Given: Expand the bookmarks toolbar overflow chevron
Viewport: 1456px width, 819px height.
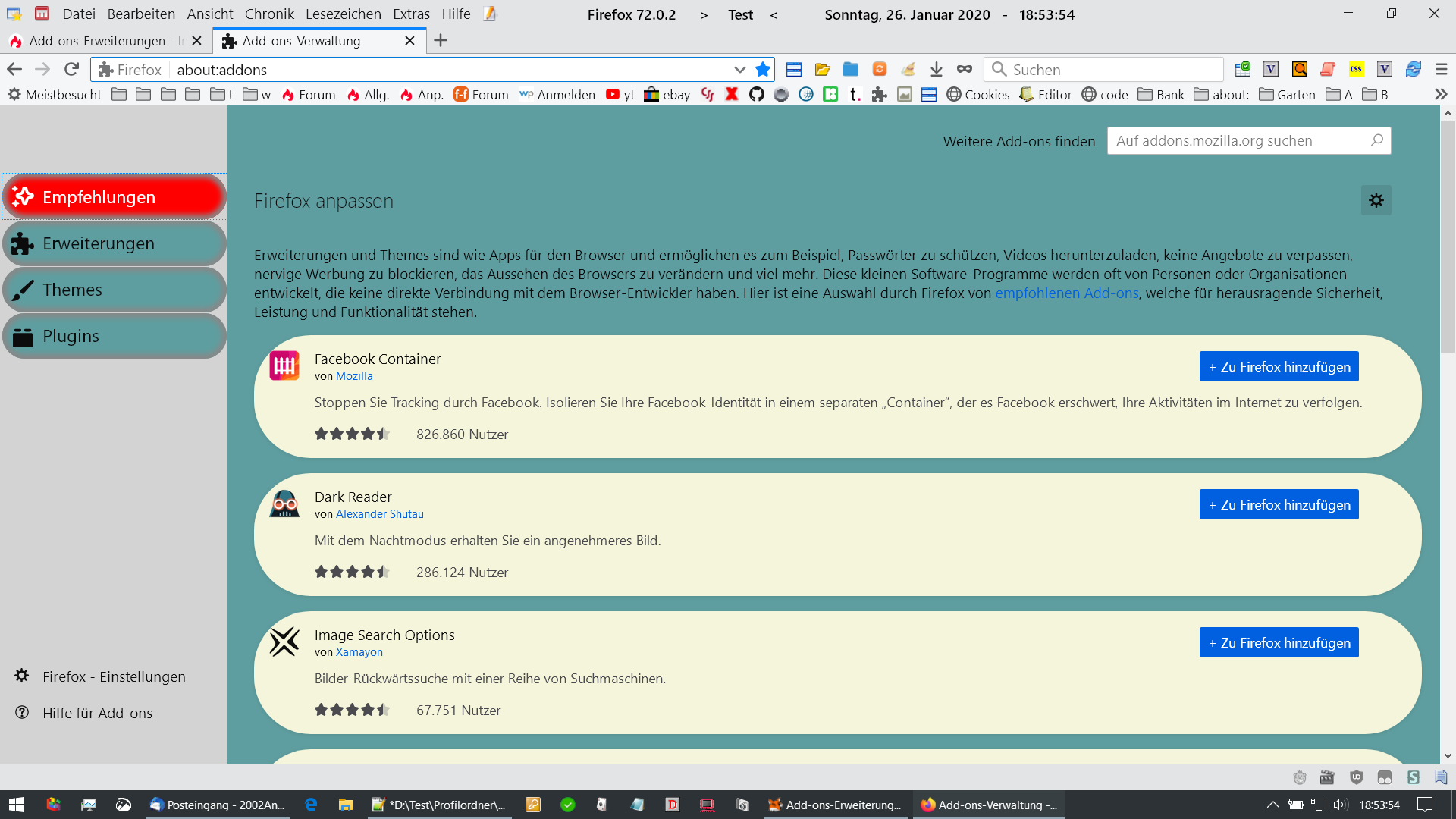Looking at the screenshot, I should click(1441, 95).
